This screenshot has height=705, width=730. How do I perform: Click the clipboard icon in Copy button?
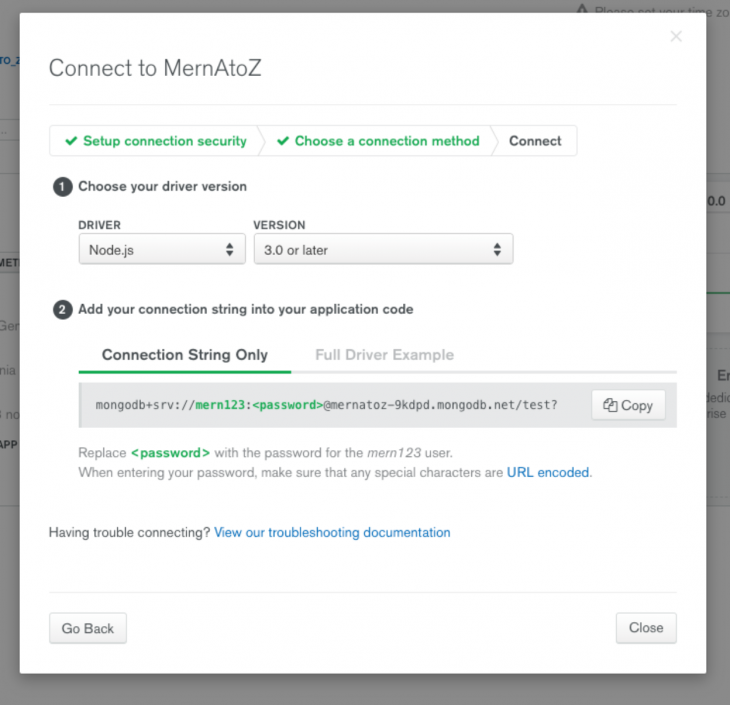pos(610,405)
